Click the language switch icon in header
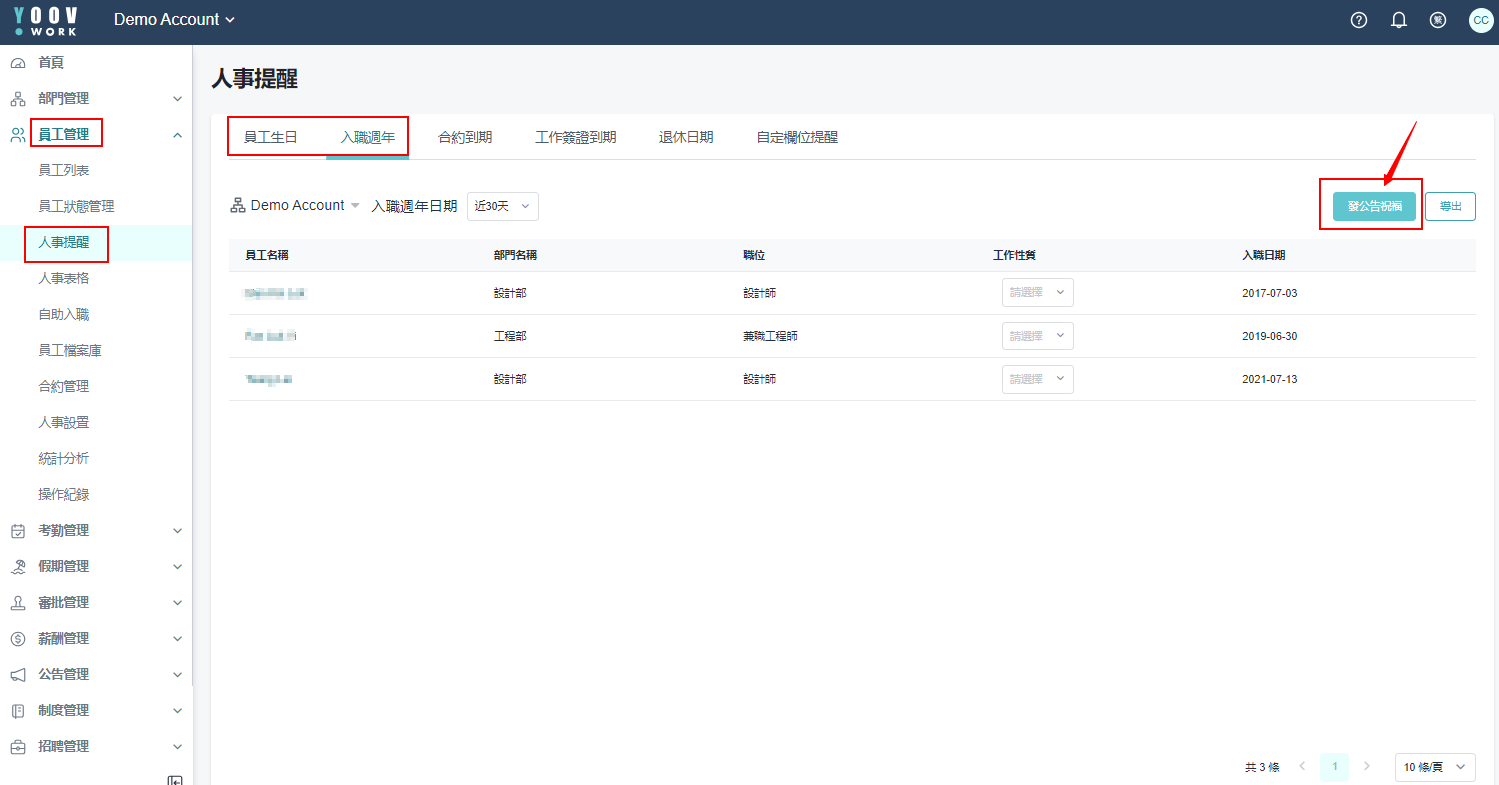This screenshot has height=785, width=1499. tap(1438, 20)
